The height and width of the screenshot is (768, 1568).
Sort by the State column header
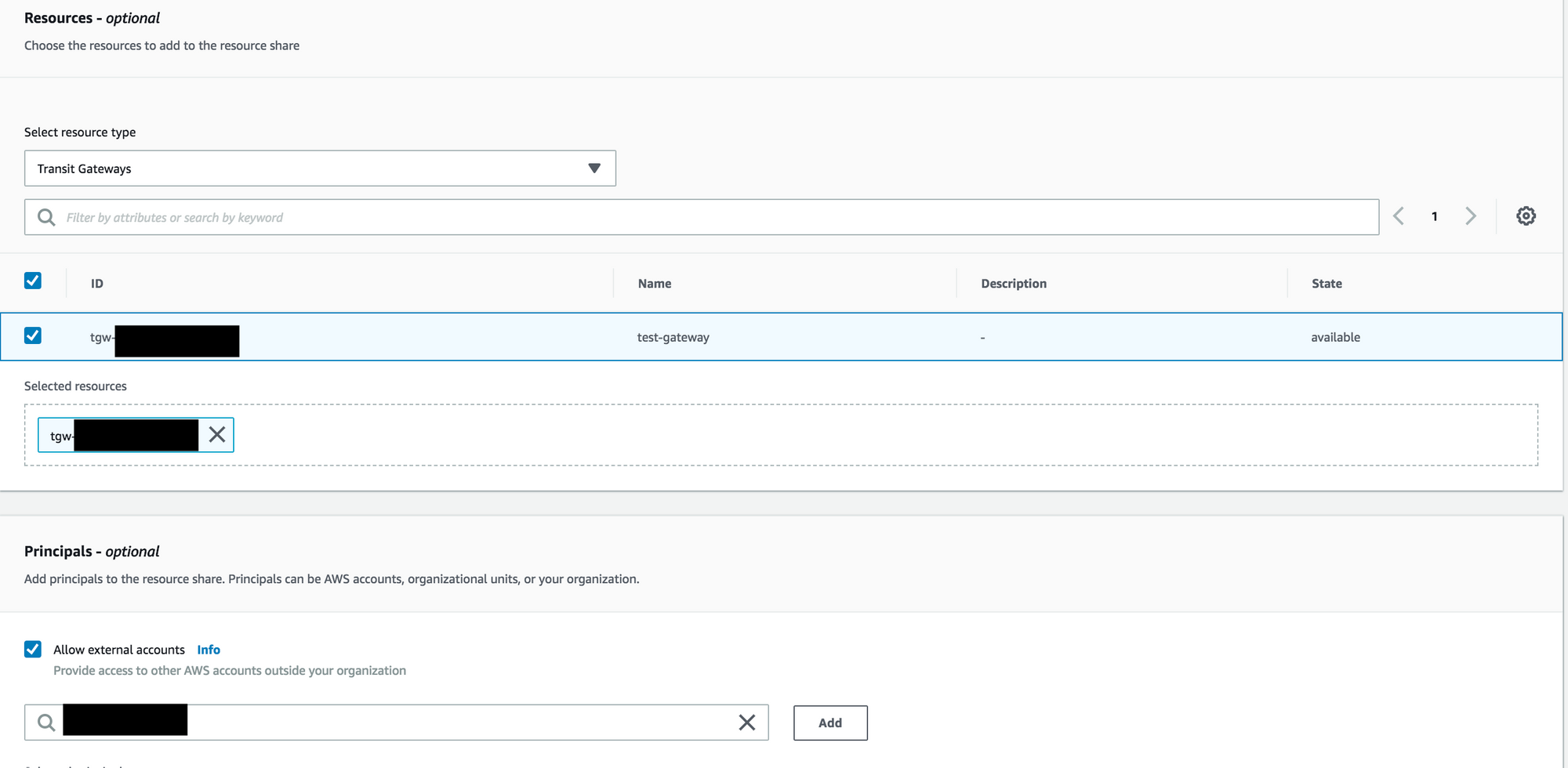1327,284
